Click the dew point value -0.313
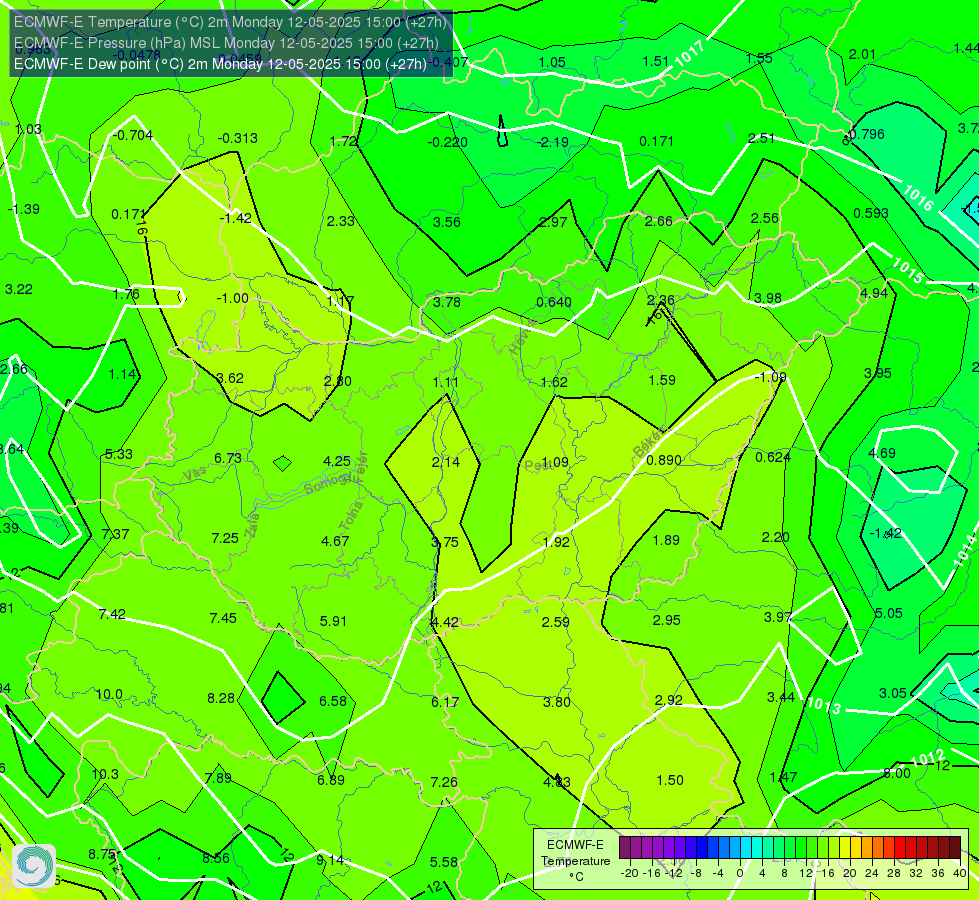This screenshot has height=900, width=979. 237,139
